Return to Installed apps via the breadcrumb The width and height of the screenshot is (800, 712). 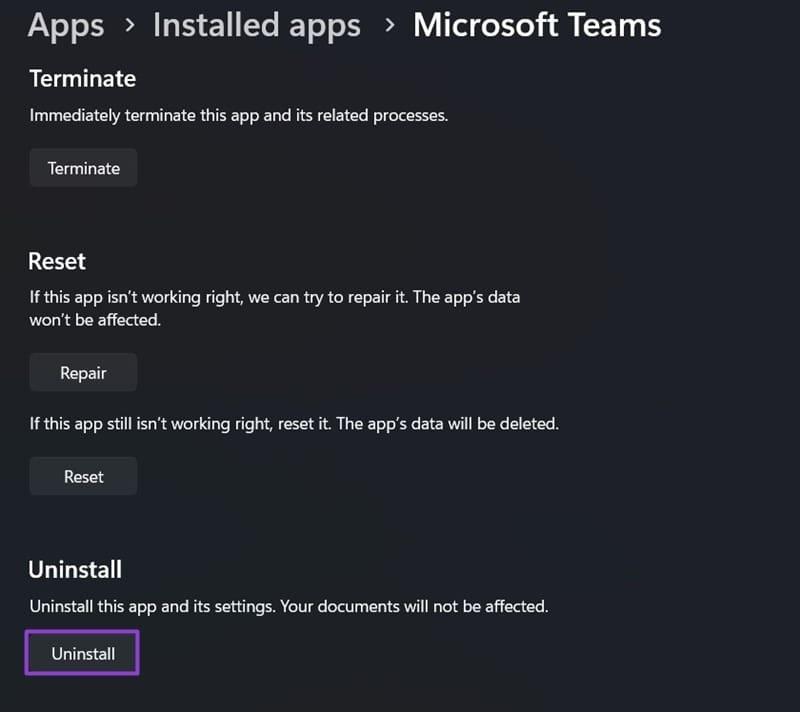256,26
